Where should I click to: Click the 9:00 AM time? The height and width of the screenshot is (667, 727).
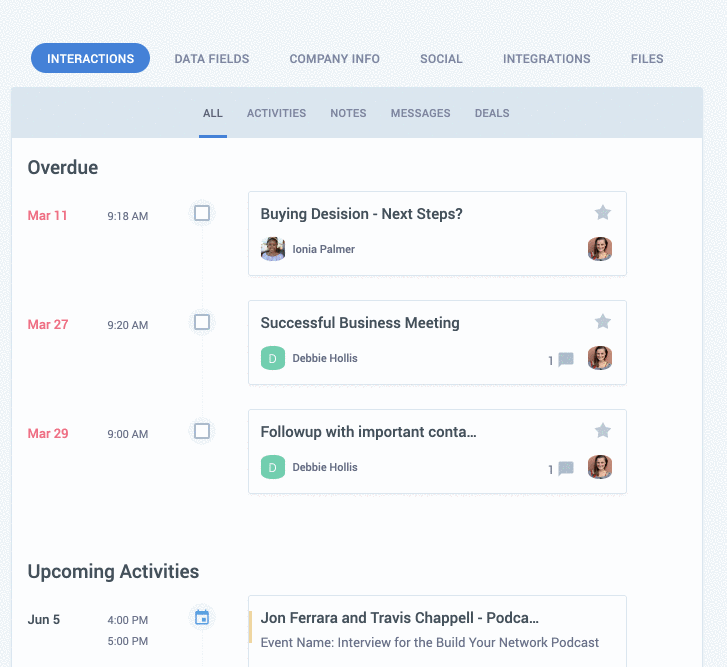128,434
